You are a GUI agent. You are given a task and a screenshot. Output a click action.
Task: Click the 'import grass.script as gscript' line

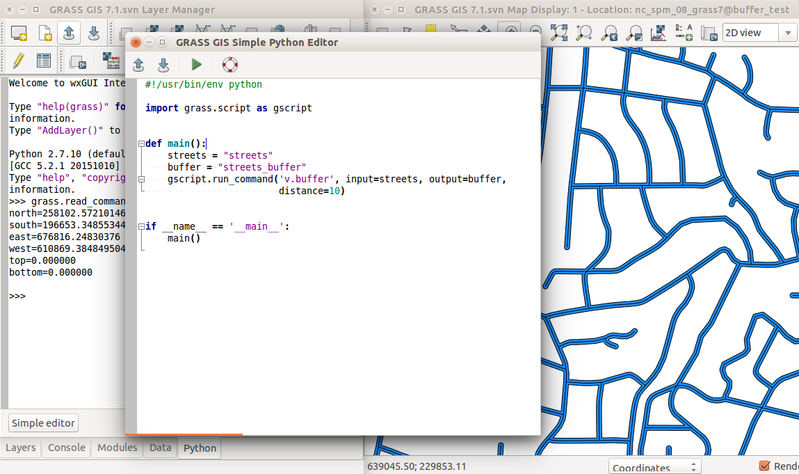pyautogui.click(x=228, y=108)
